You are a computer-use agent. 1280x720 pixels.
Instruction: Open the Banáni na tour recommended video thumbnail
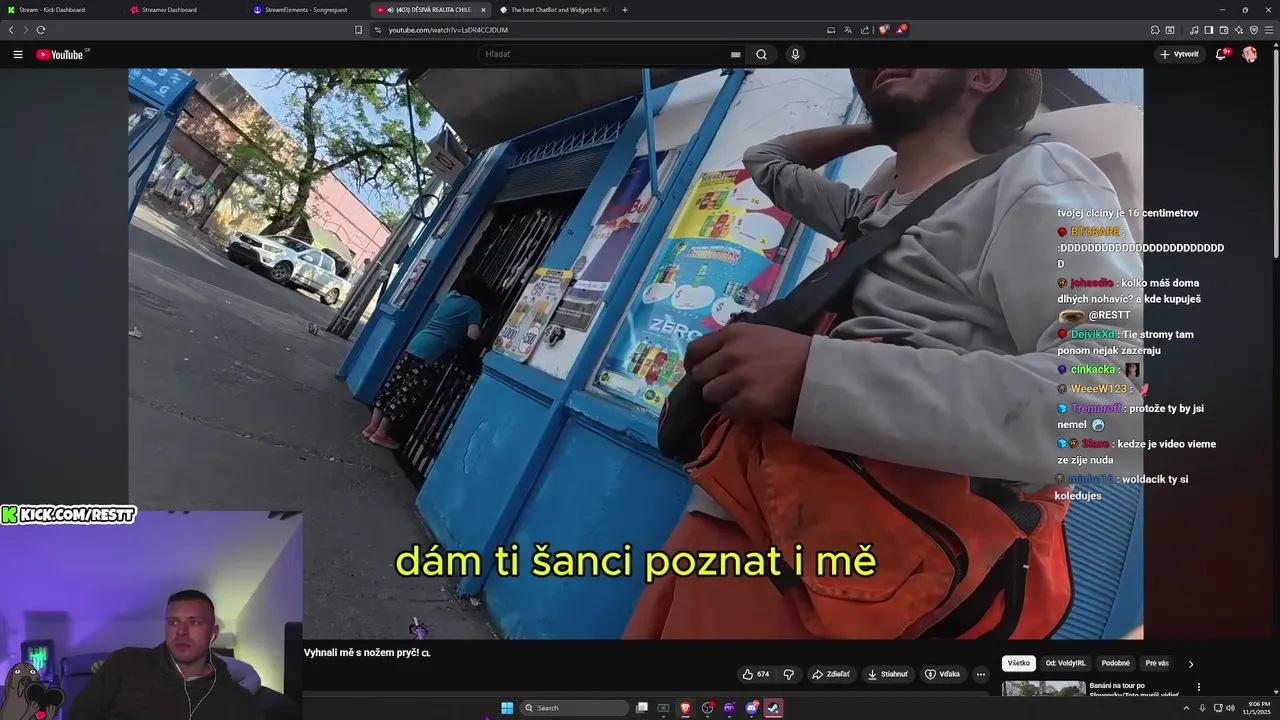point(1044,688)
